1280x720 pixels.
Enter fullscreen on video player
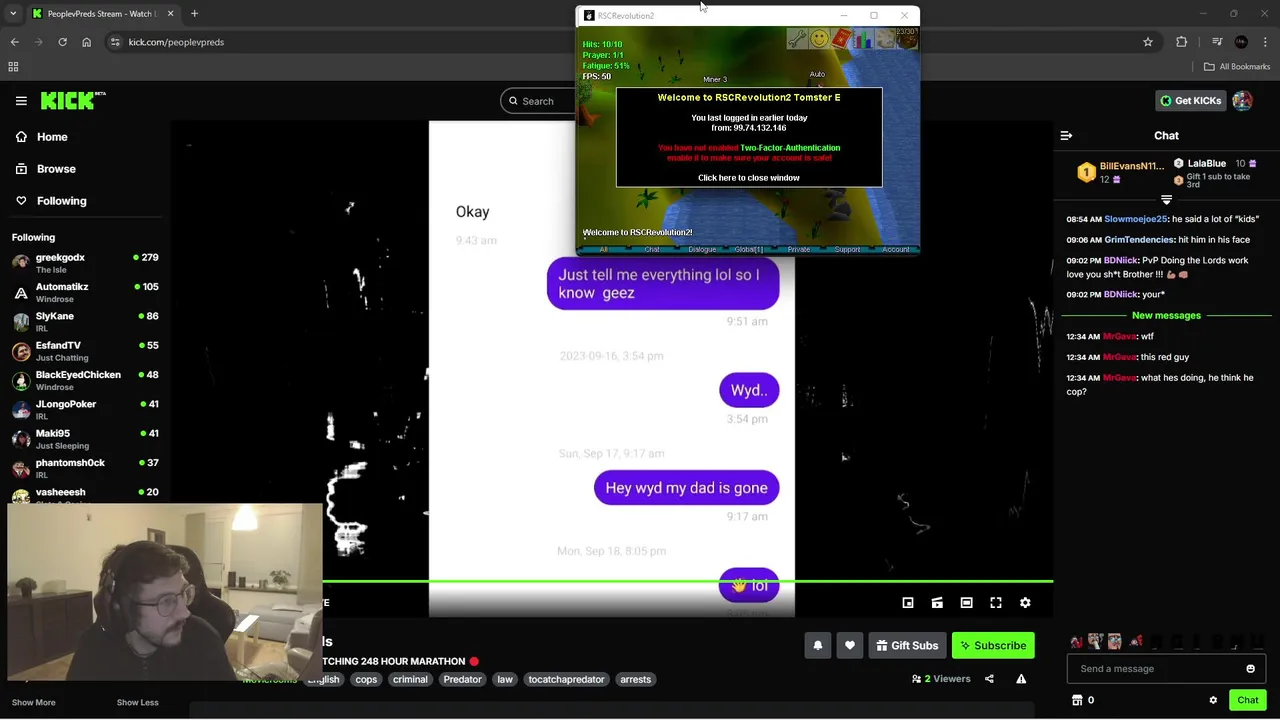pos(996,603)
